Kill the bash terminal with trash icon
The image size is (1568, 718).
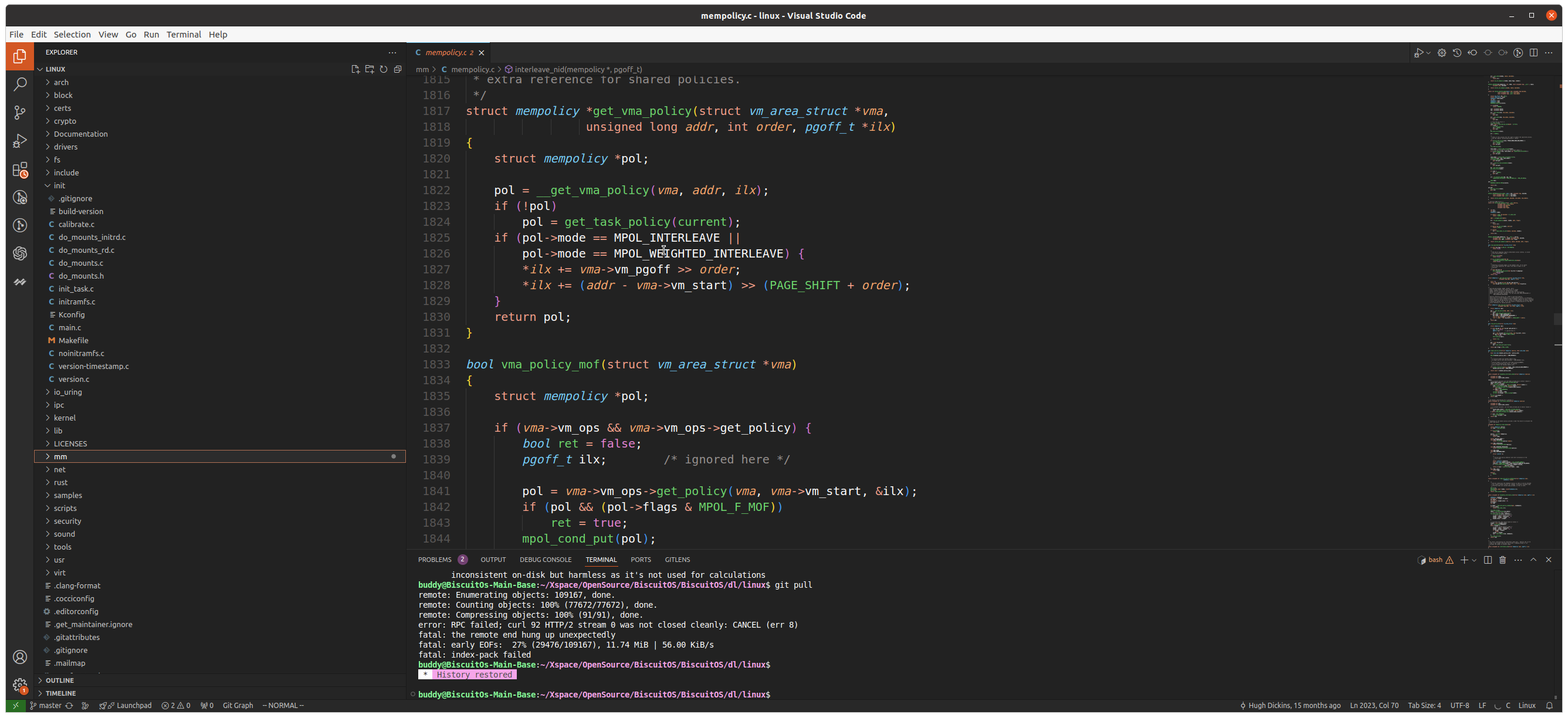1502,560
